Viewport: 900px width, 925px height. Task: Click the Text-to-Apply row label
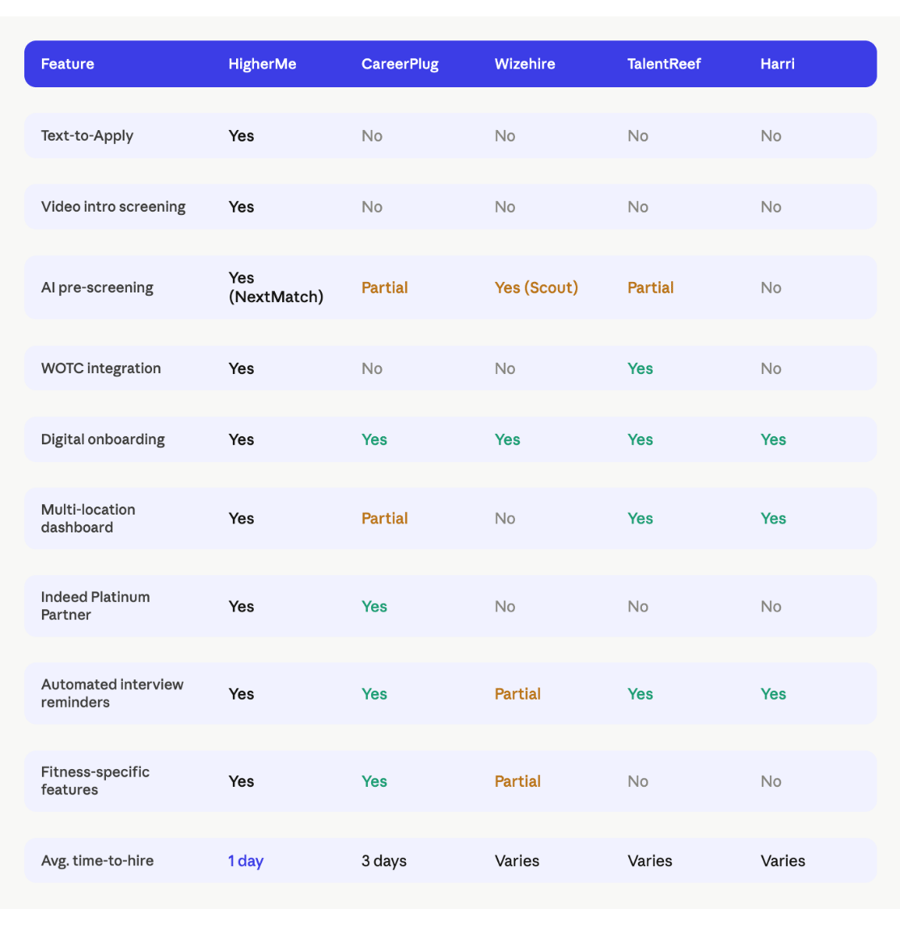click(x=87, y=136)
